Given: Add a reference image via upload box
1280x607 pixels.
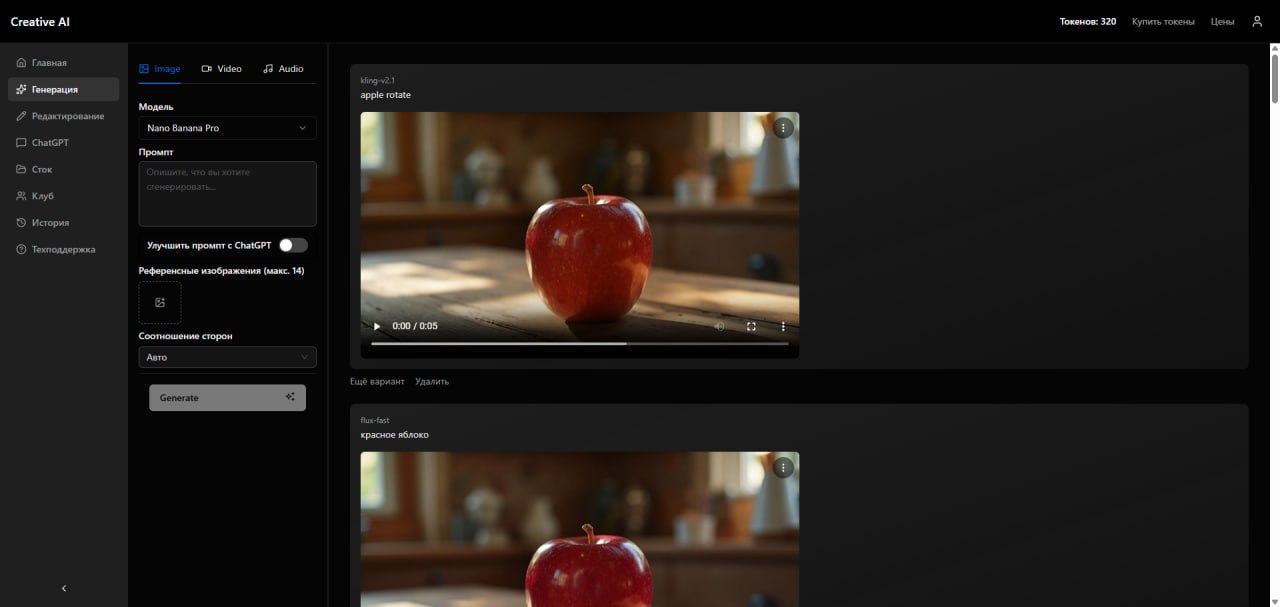Looking at the screenshot, I should click(x=160, y=302).
